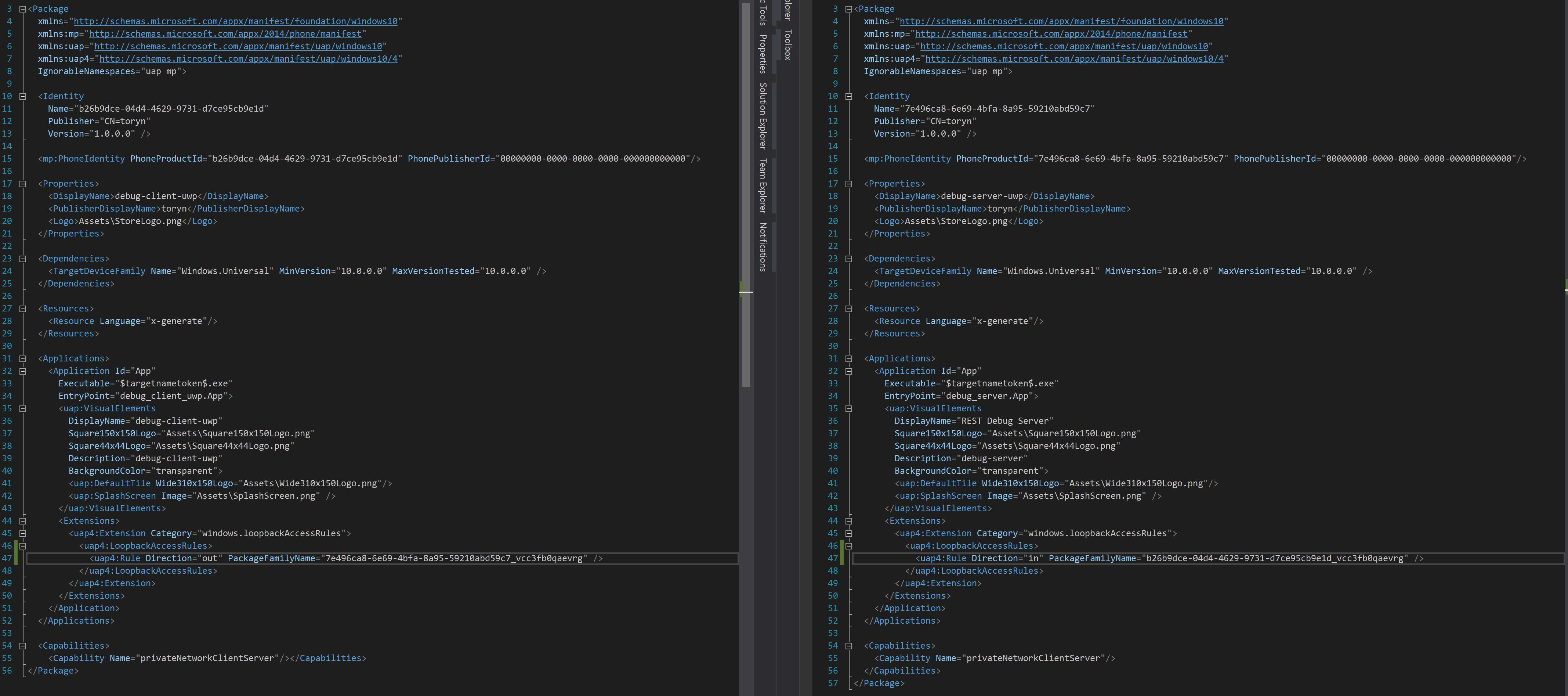
Task: Collapse LoopbackAccessRules node in left editor
Action: [22, 546]
